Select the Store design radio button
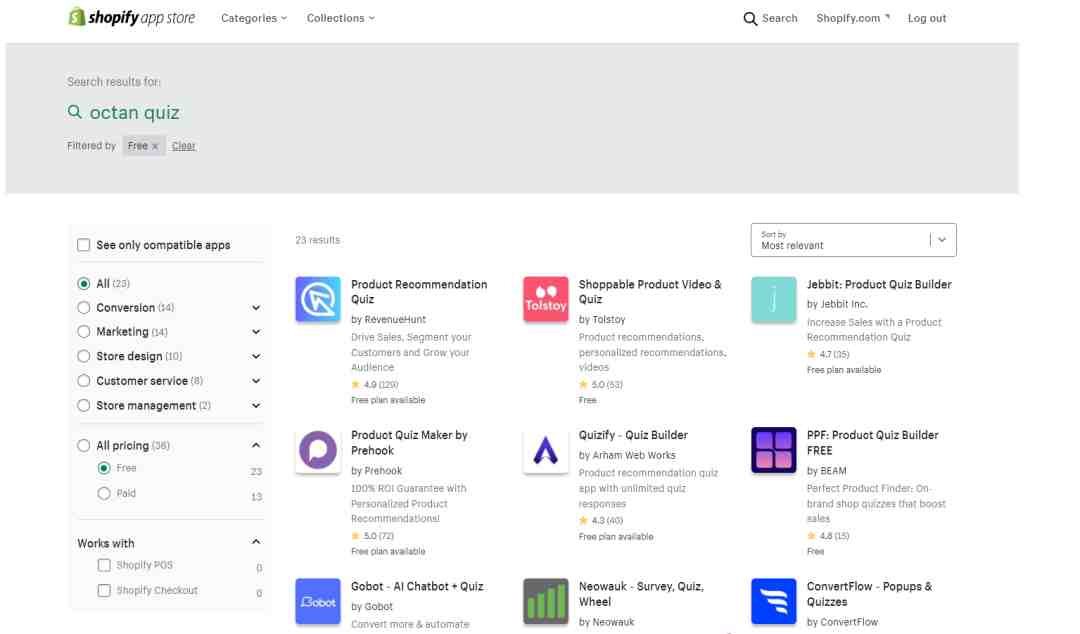 pyautogui.click(x=83, y=356)
